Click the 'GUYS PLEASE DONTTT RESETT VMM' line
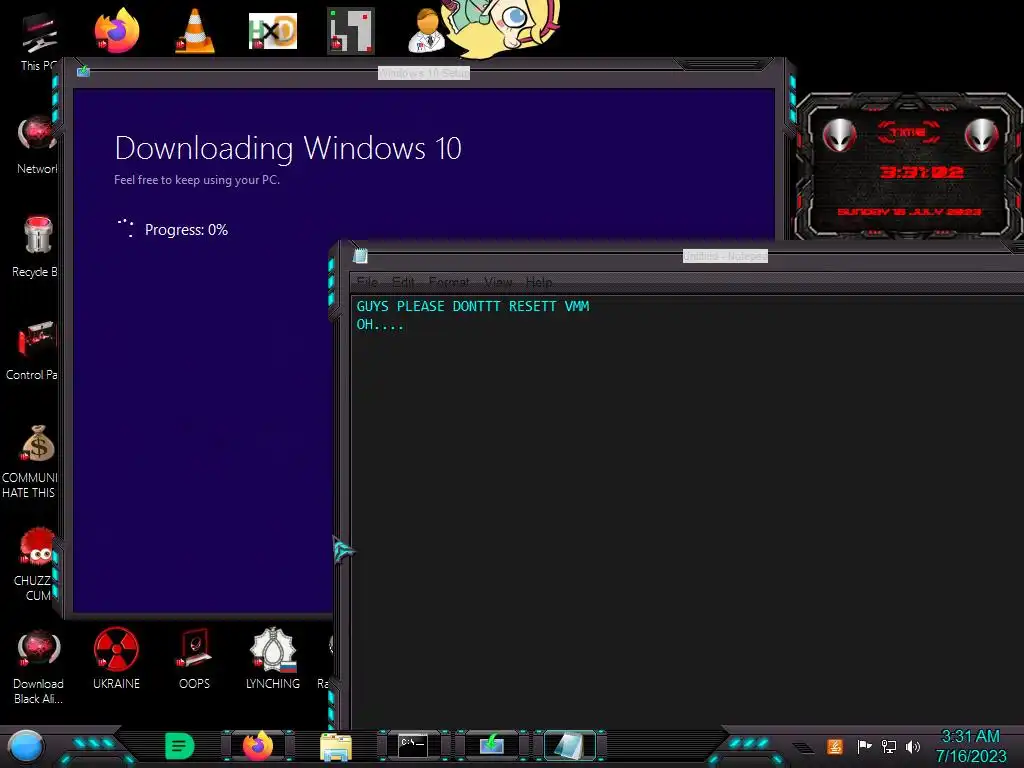The image size is (1024, 768). click(x=472, y=306)
